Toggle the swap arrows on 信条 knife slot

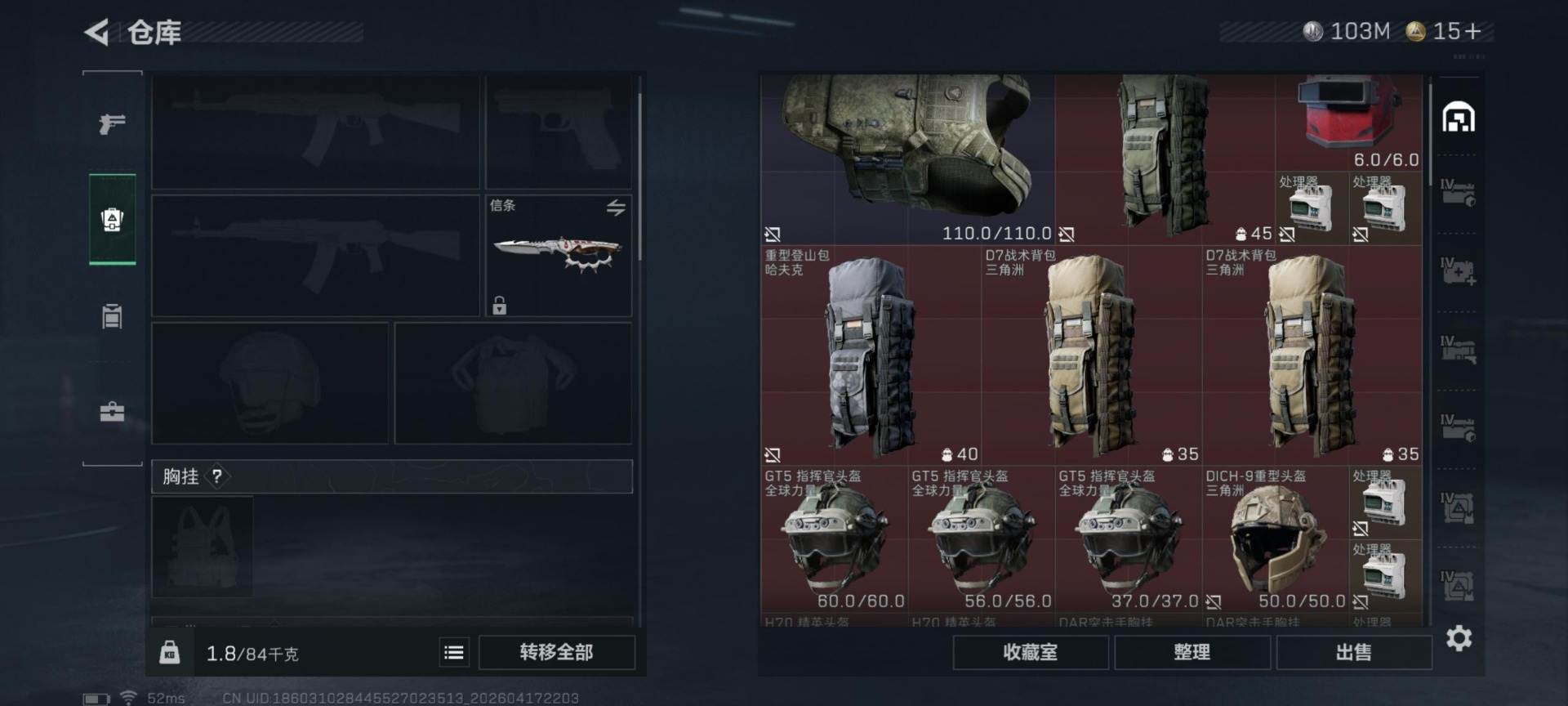coord(616,208)
